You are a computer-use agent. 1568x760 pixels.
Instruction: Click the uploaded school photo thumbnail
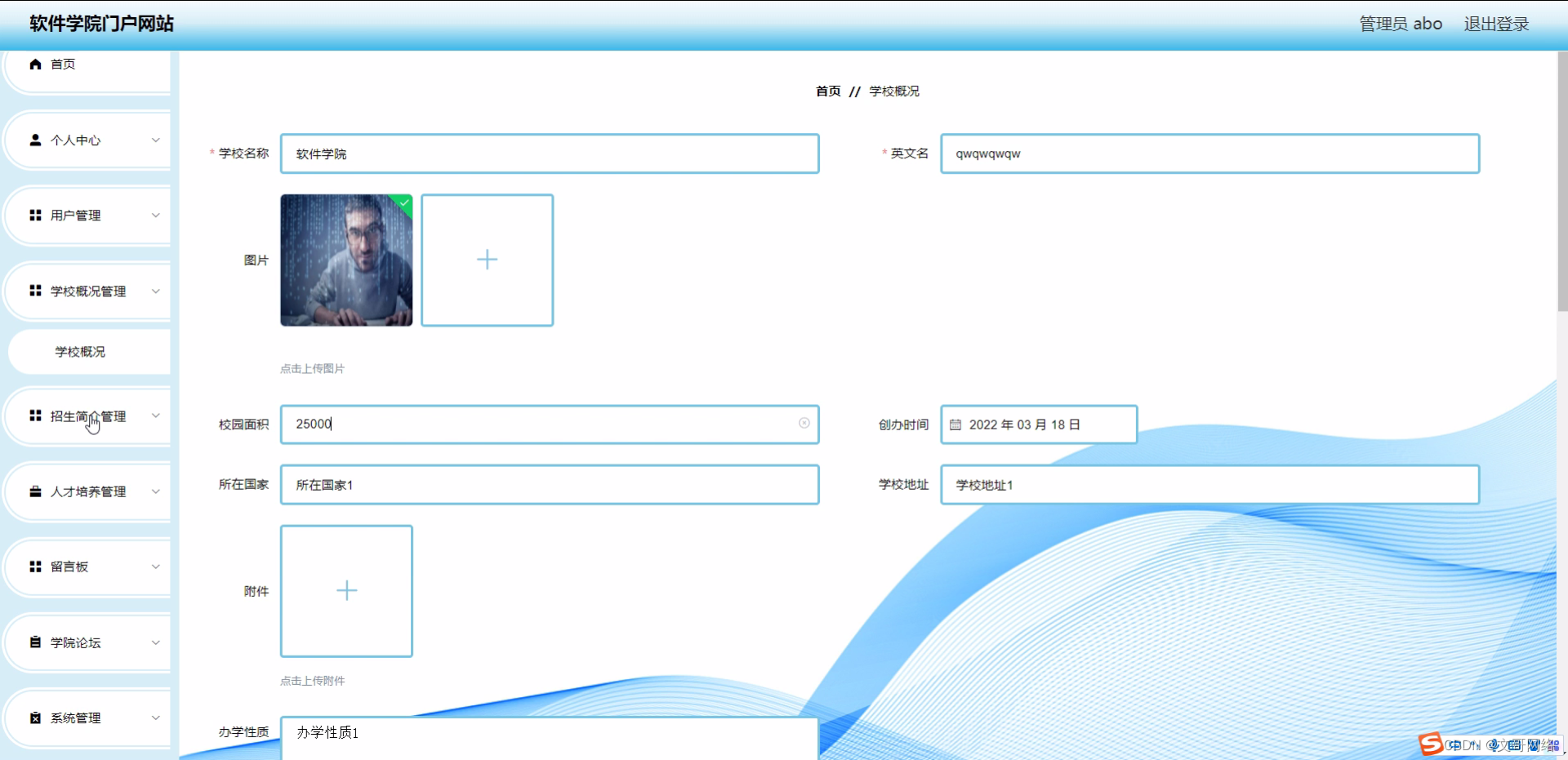346,260
